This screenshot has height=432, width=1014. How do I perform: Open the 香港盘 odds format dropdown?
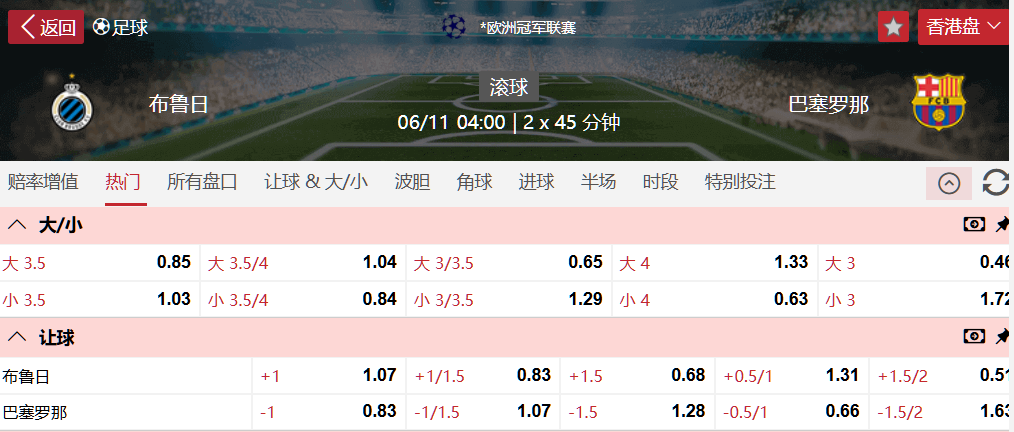point(964,27)
